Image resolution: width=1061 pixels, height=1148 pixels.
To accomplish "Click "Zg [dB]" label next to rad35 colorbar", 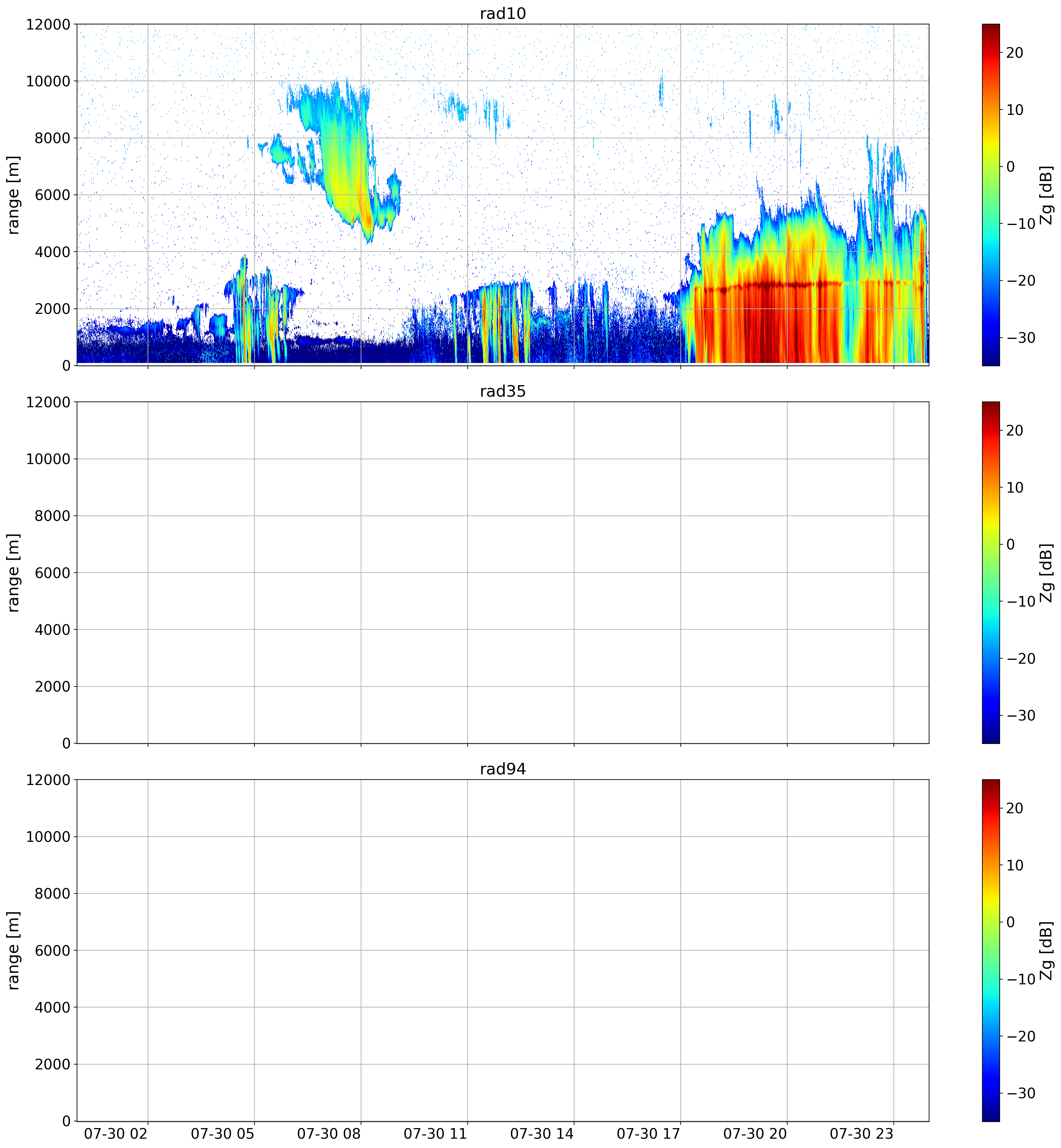I will point(1047,572).
